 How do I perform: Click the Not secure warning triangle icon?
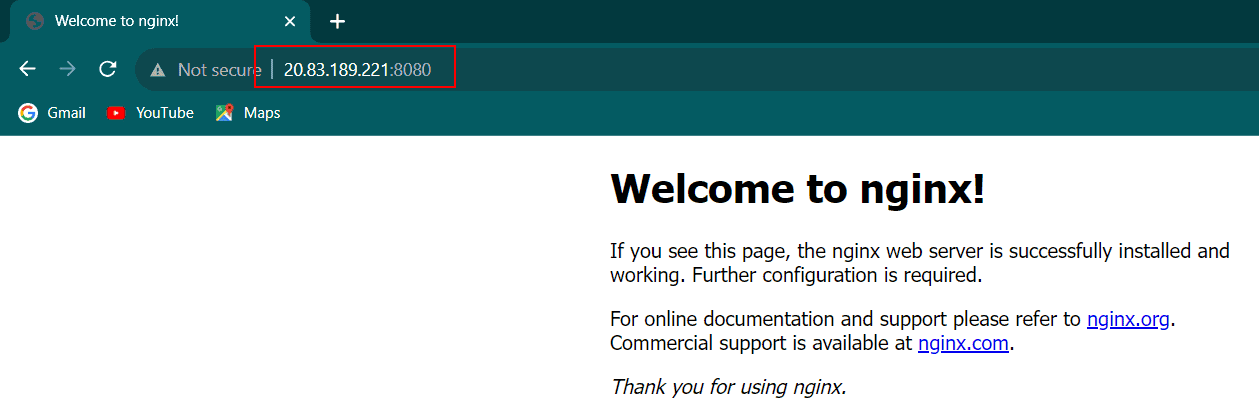[157, 70]
